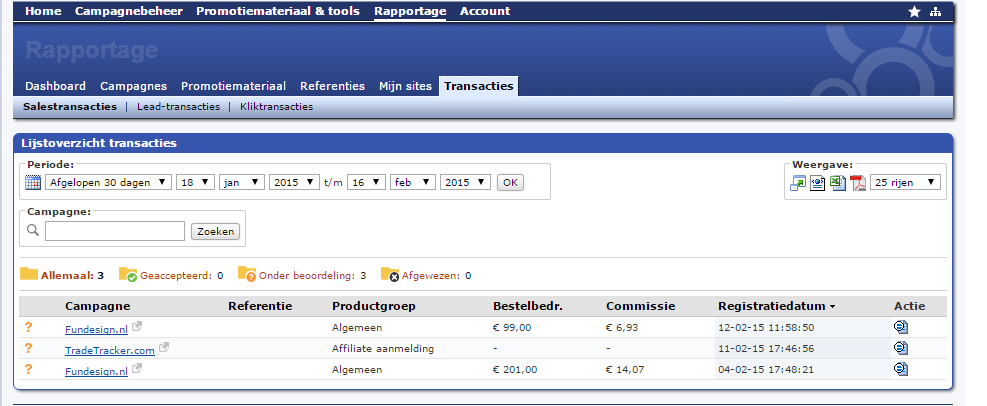Select Salestransacties sub-tab
Viewport: 987px width, 406px height.
(70, 107)
